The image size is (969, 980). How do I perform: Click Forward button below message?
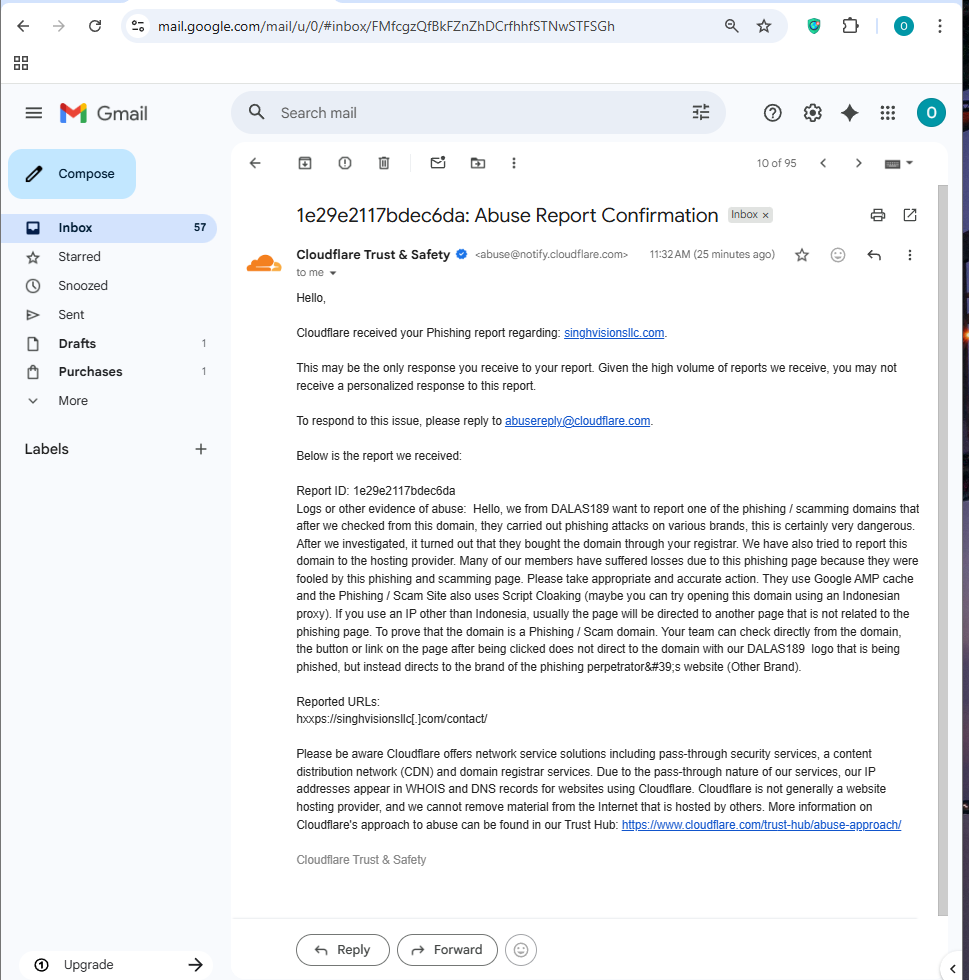[447, 950]
